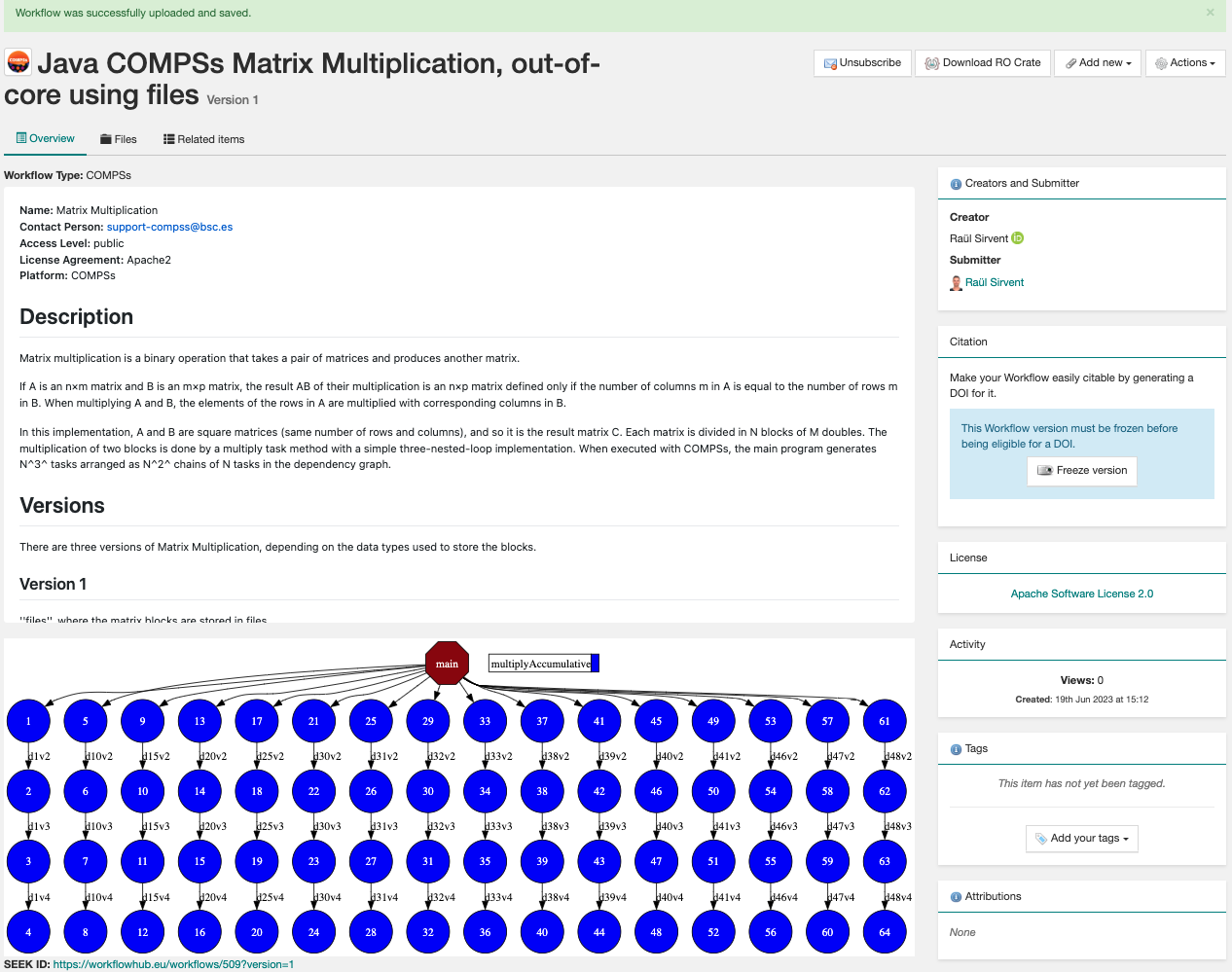Switch to the Files tab
The width and height of the screenshot is (1232, 972).
point(119,139)
